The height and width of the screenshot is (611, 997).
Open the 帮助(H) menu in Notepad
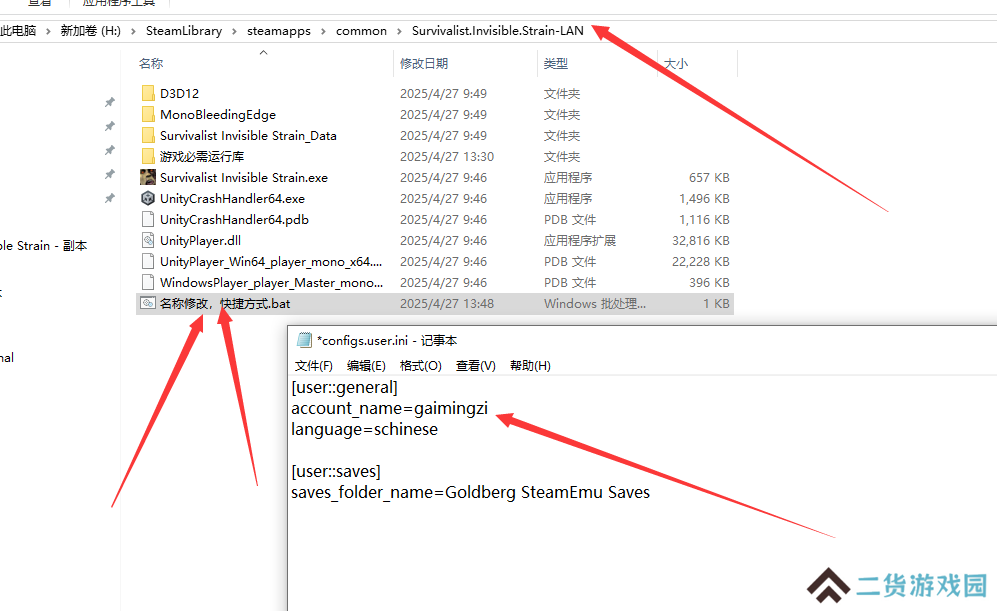(530, 366)
